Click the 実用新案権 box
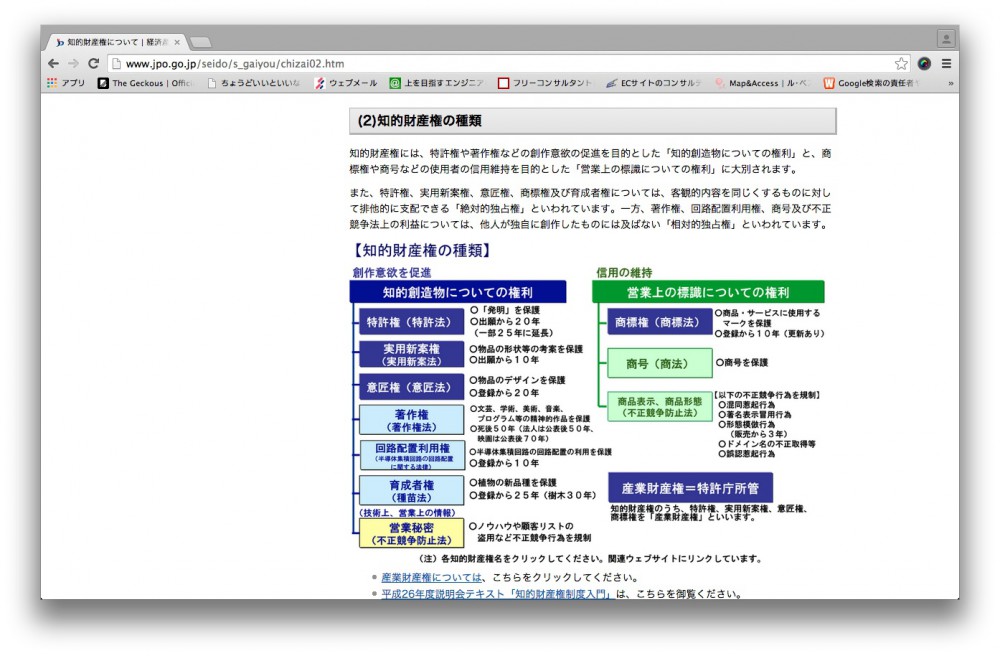 coord(411,354)
